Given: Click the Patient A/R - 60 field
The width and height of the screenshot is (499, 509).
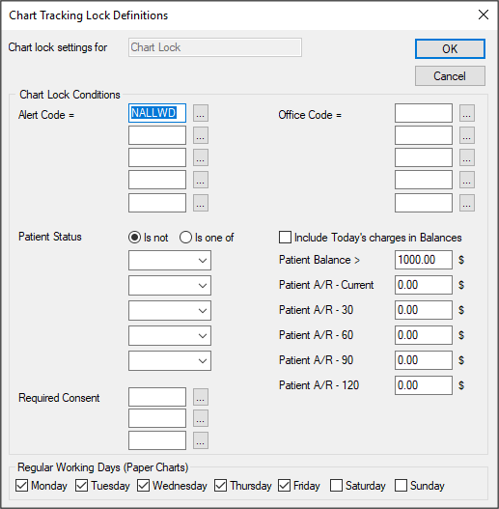Looking at the screenshot, I should coord(424,335).
